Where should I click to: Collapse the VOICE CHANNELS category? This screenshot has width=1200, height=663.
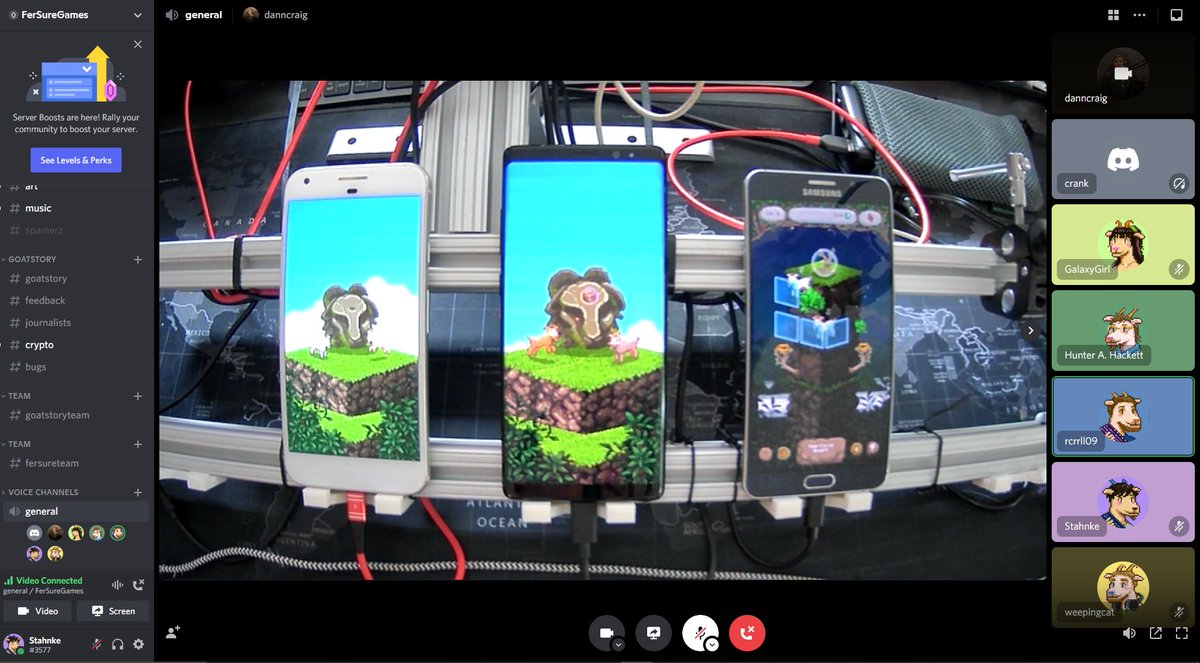pyautogui.click(x=43, y=492)
